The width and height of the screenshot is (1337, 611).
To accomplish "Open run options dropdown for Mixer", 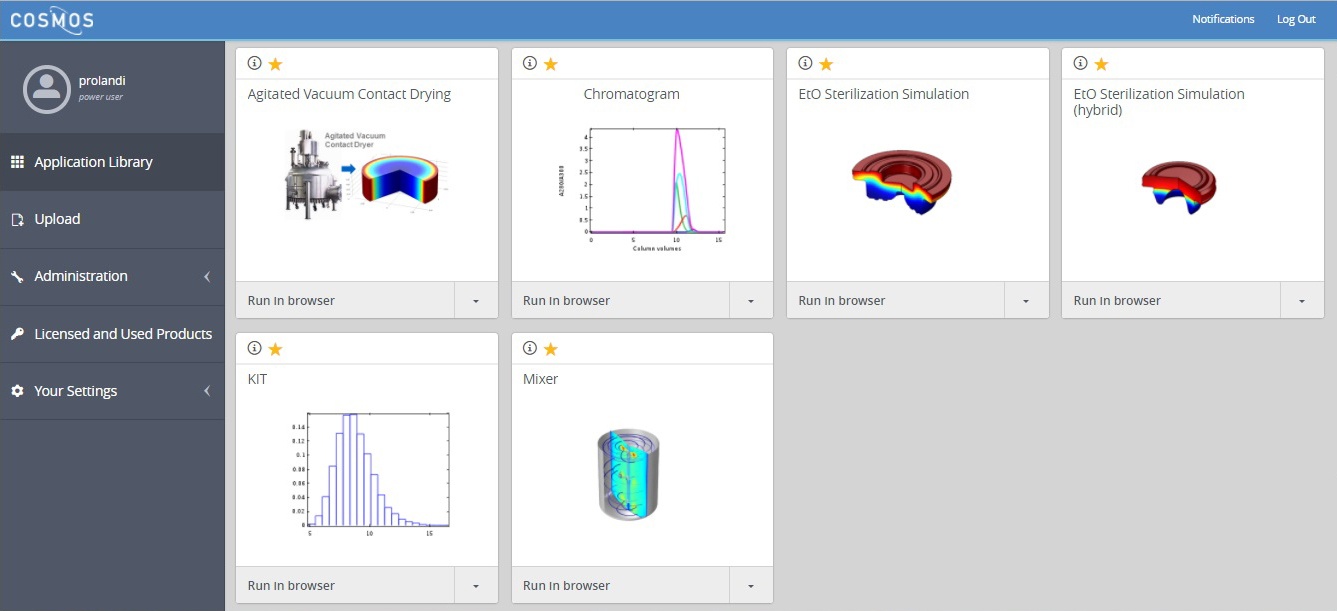I will pos(751,585).
